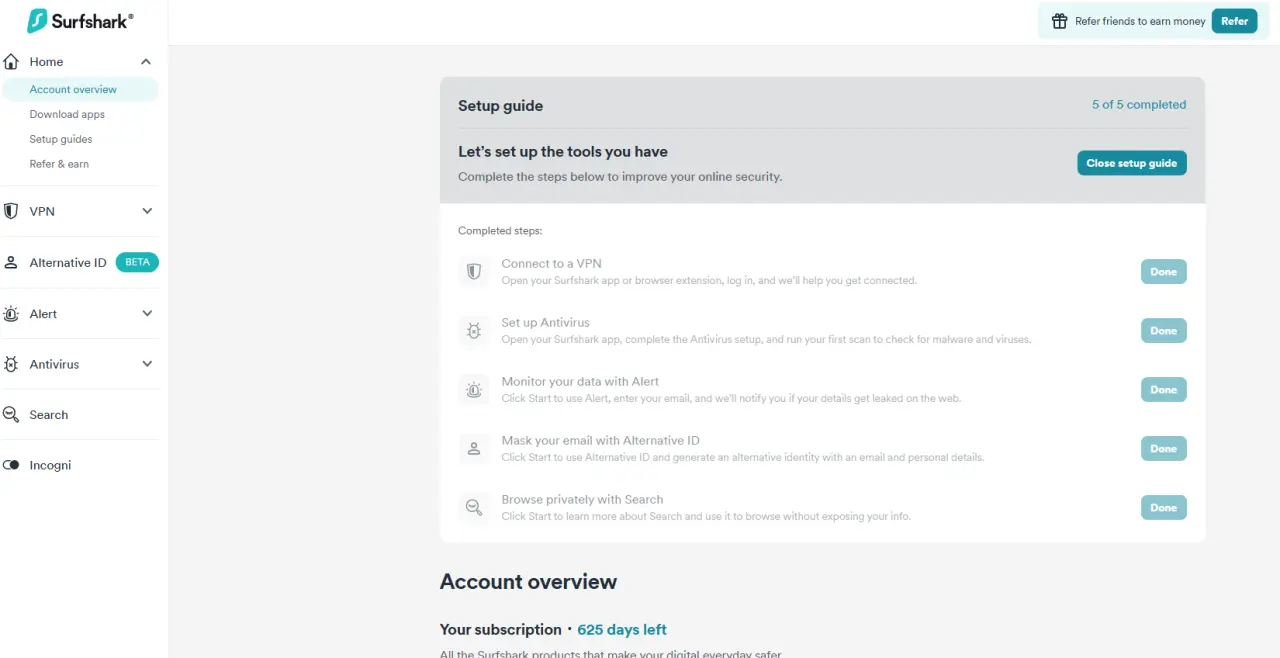Click the Close setup guide button

tap(1132, 163)
